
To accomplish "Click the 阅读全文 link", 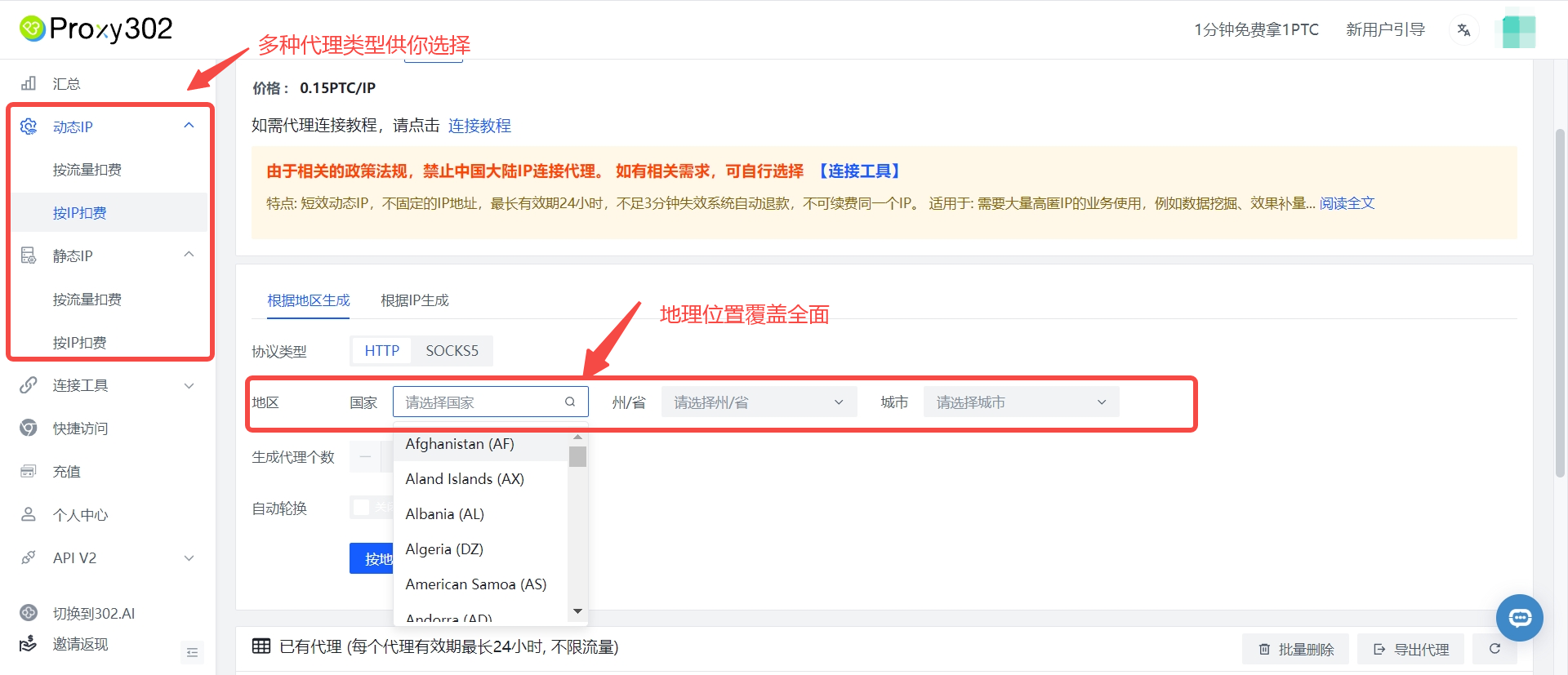I will (x=1347, y=203).
